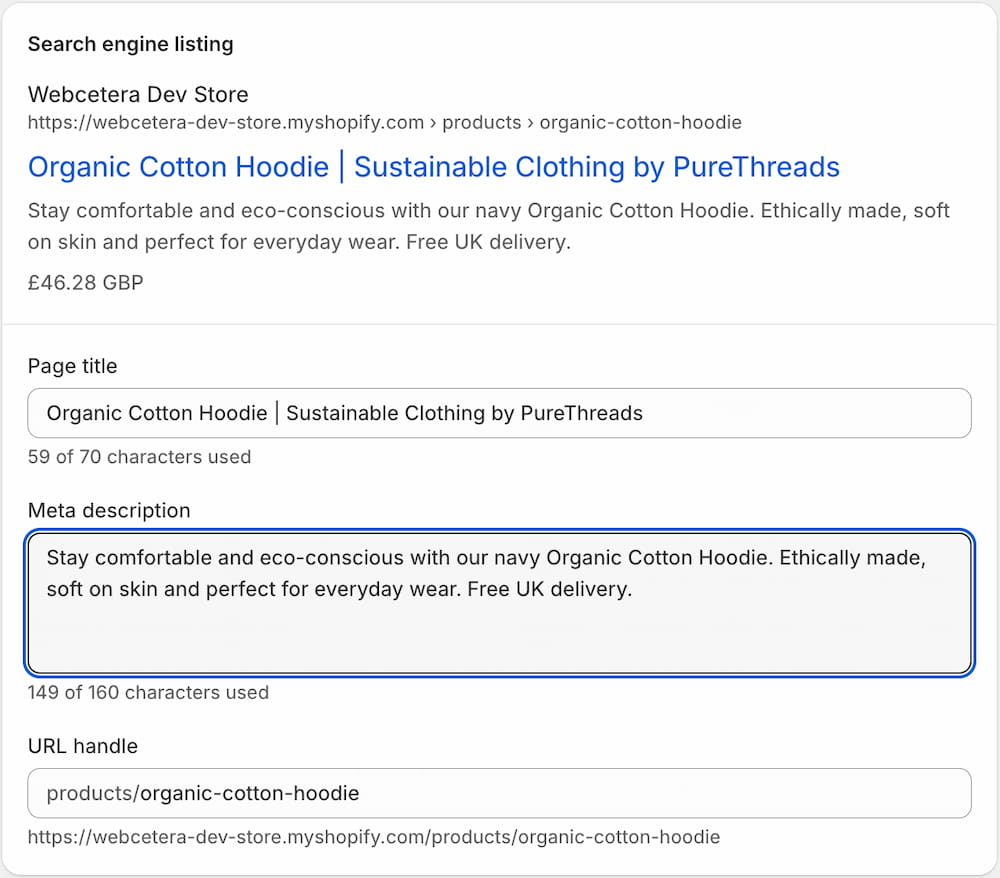Focus the Meta description text area
Screen dimensions: 1000x878
(499, 603)
